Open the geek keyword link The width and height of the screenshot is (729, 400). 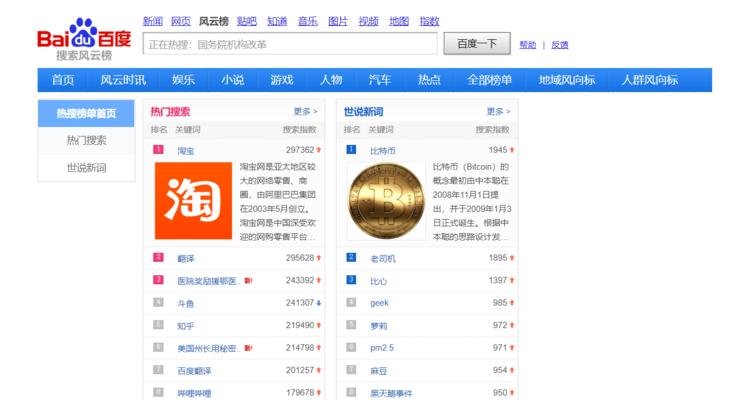coord(379,303)
